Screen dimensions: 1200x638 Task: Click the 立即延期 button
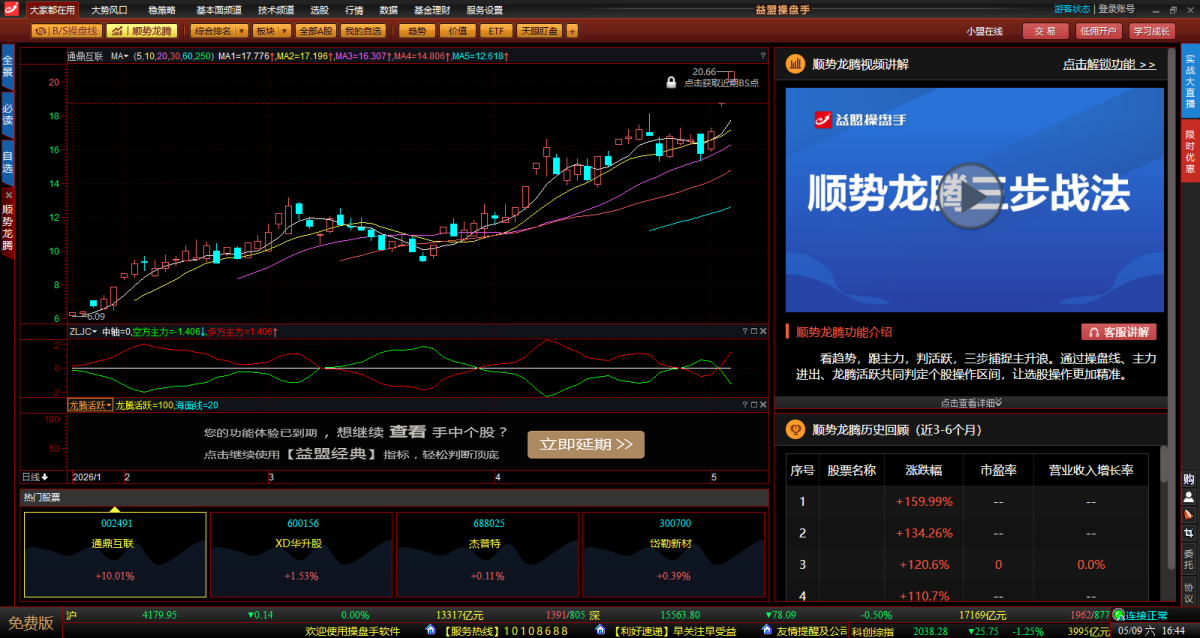pos(586,445)
